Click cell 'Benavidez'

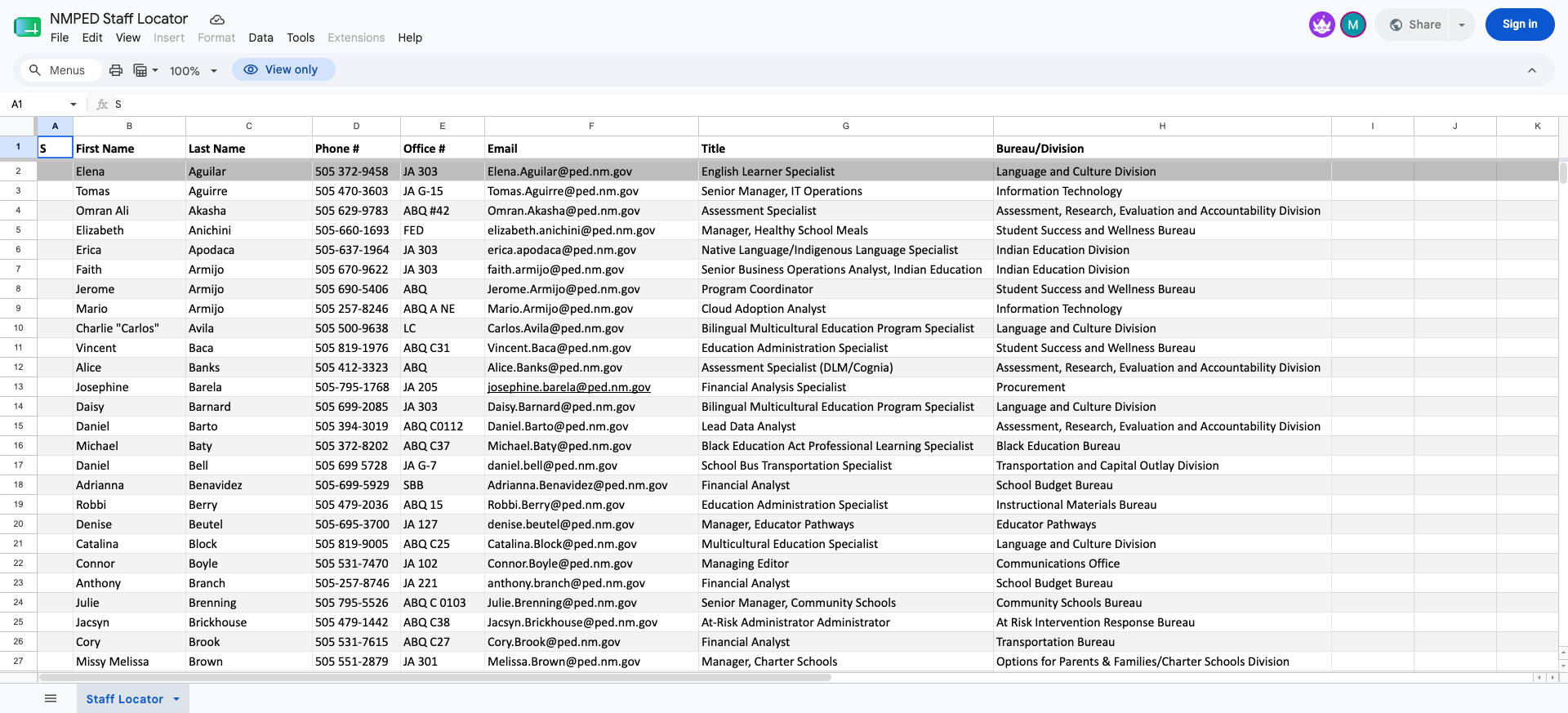pyautogui.click(x=248, y=485)
